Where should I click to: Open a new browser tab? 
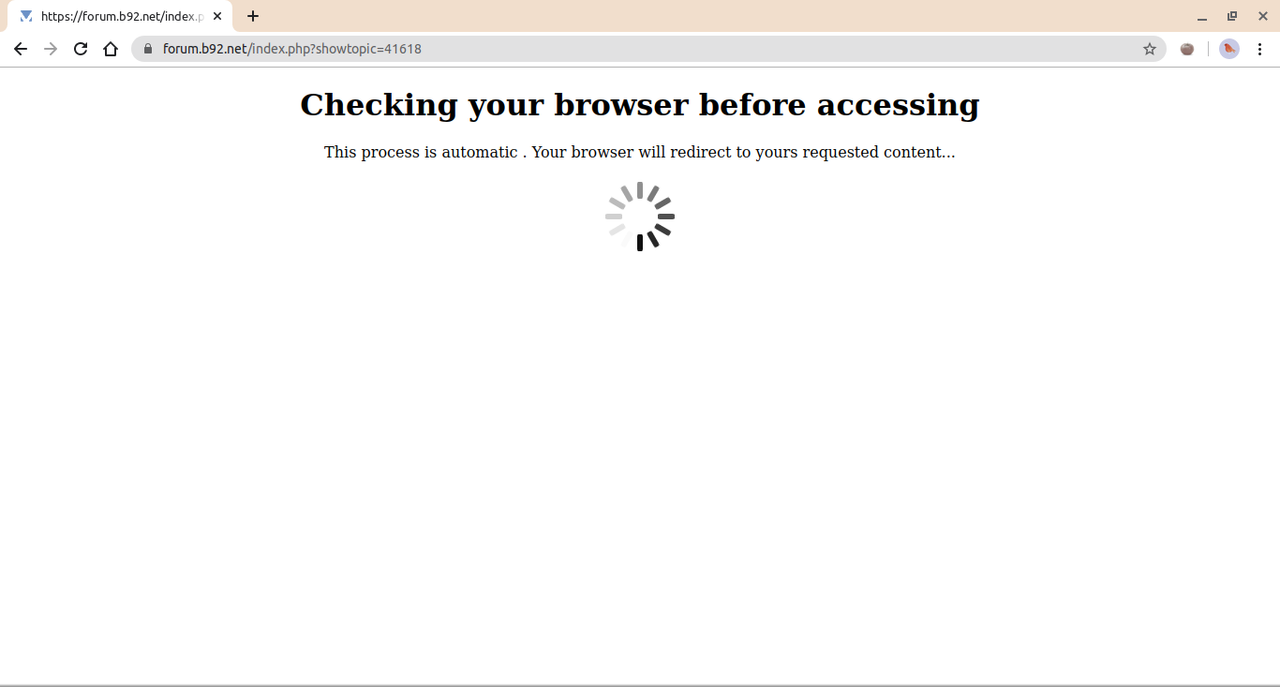pos(253,16)
